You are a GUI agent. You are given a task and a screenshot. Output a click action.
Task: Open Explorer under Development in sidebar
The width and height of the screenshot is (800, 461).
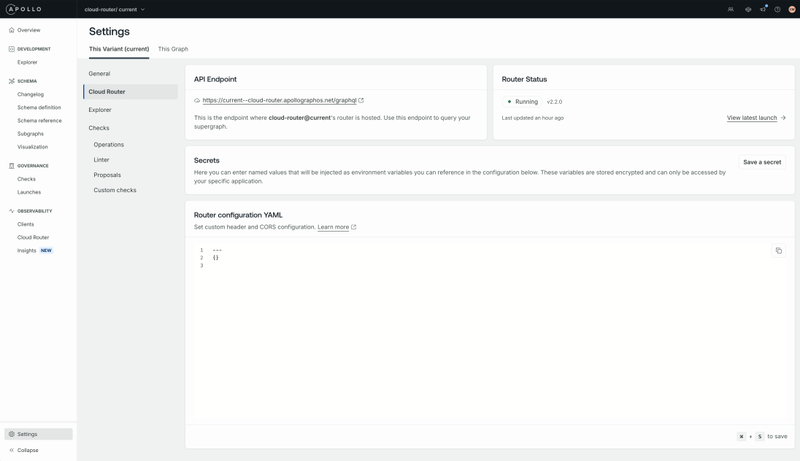pos(27,62)
